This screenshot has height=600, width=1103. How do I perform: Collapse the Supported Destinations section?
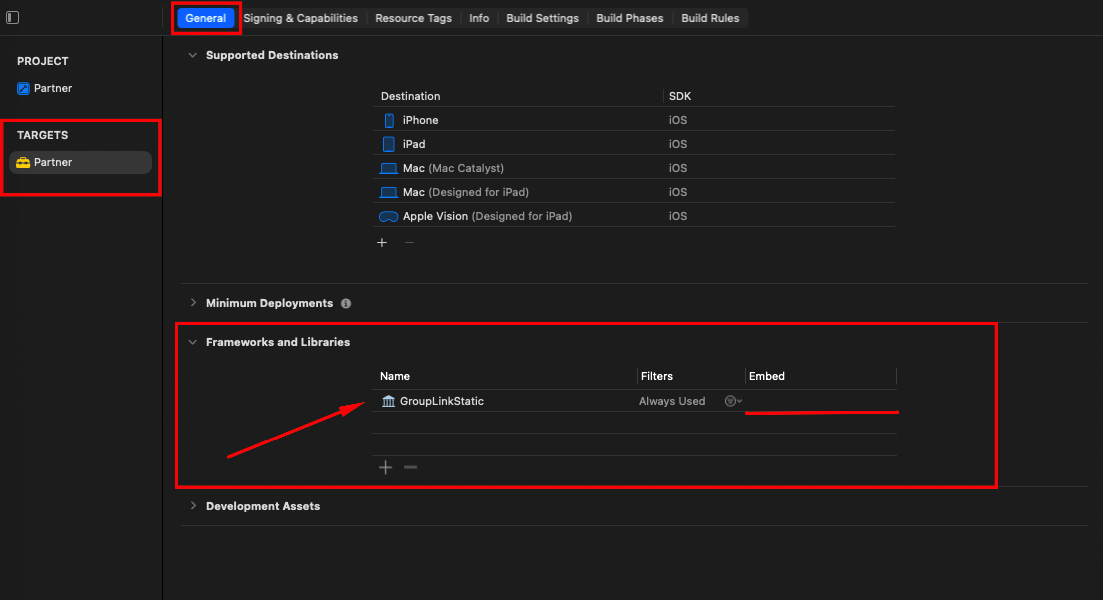(x=193, y=55)
